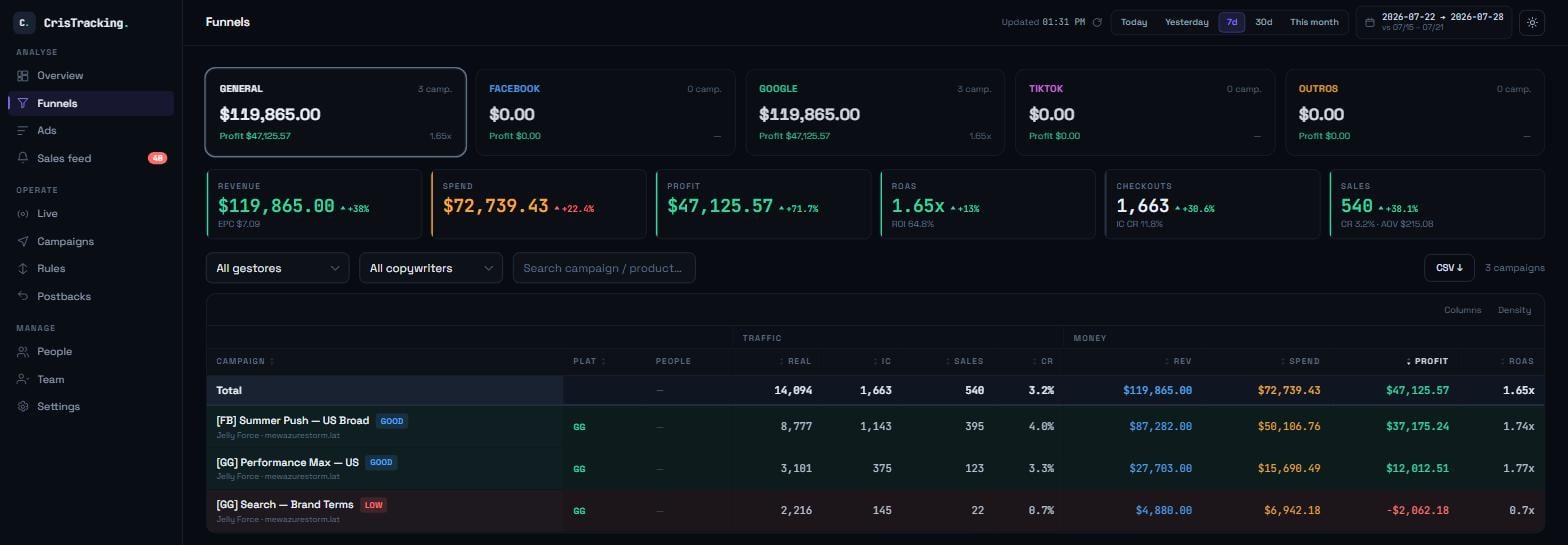
Task: Switch to the TikTok platform card
Action: [x=1145, y=112]
